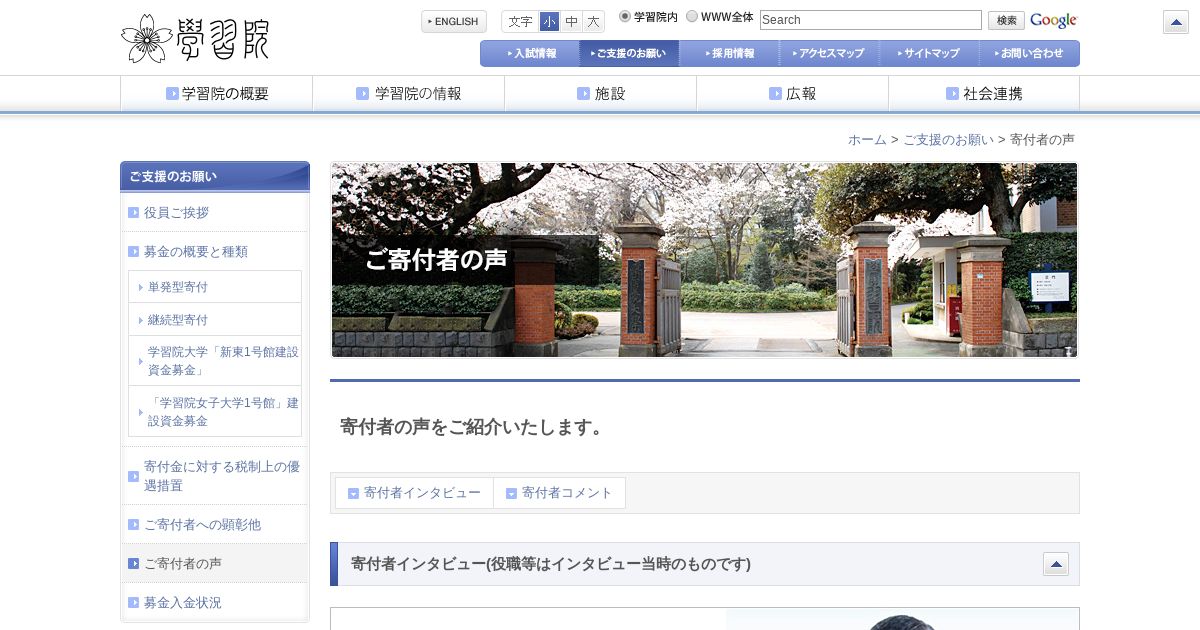Switch site to ENGLISH
This screenshot has width=1200, height=630.
[x=454, y=21]
